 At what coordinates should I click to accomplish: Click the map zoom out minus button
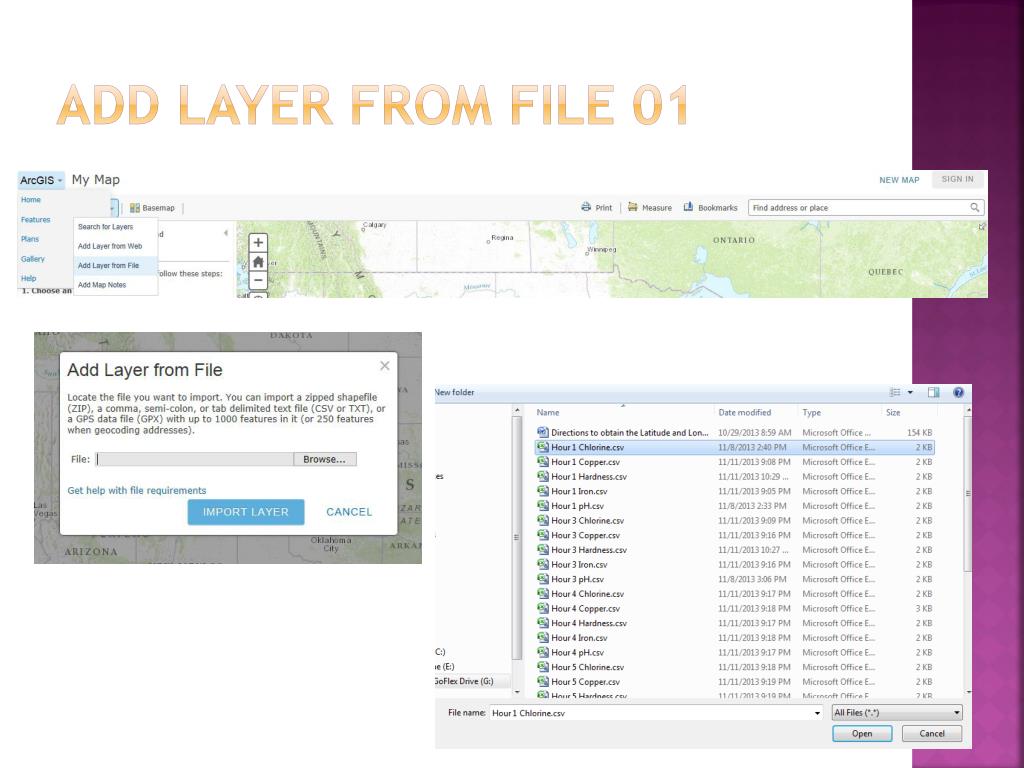tap(258, 280)
